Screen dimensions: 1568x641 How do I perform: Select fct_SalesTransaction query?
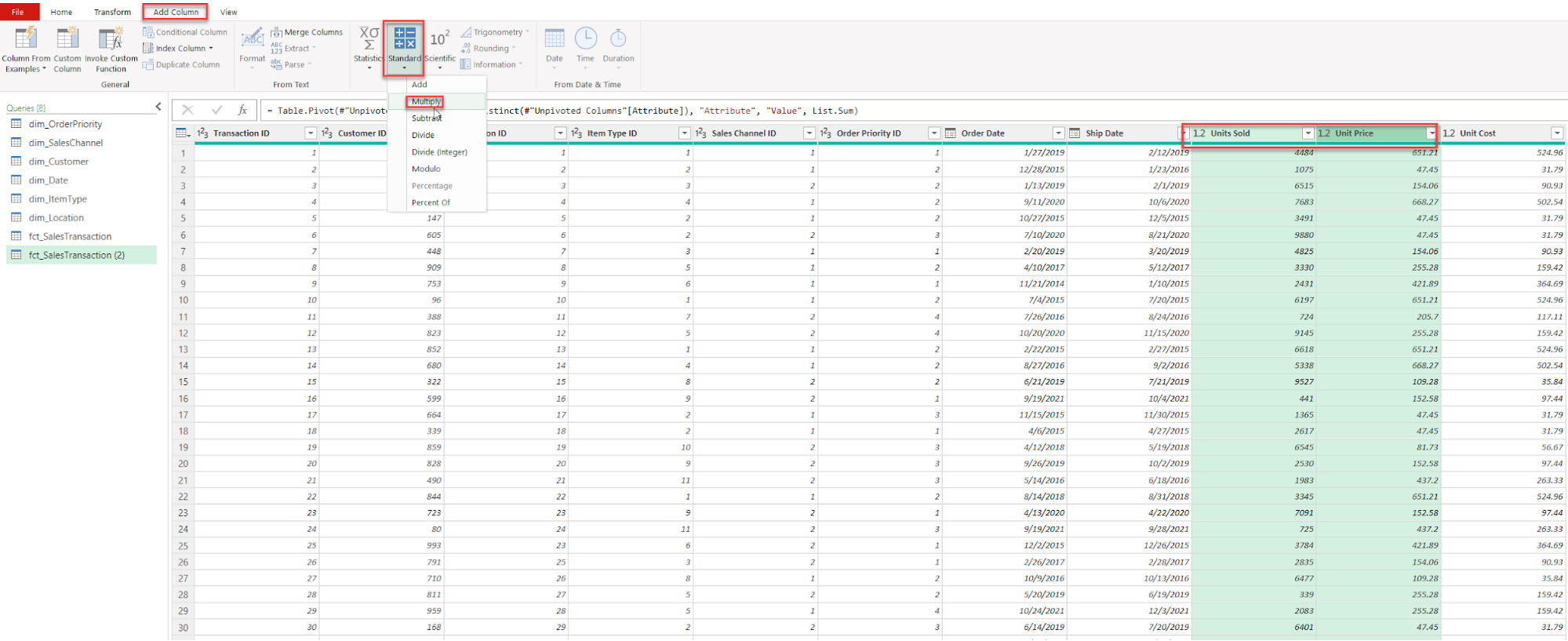coord(82,236)
